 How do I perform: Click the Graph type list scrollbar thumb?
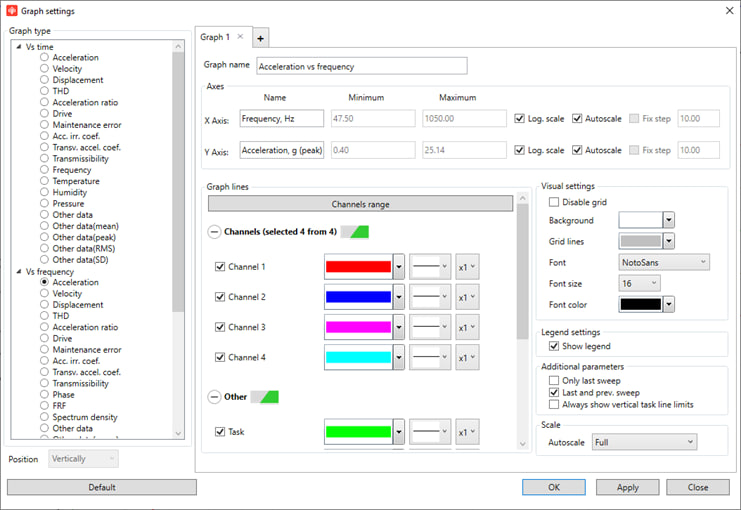(x=178, y=182)
